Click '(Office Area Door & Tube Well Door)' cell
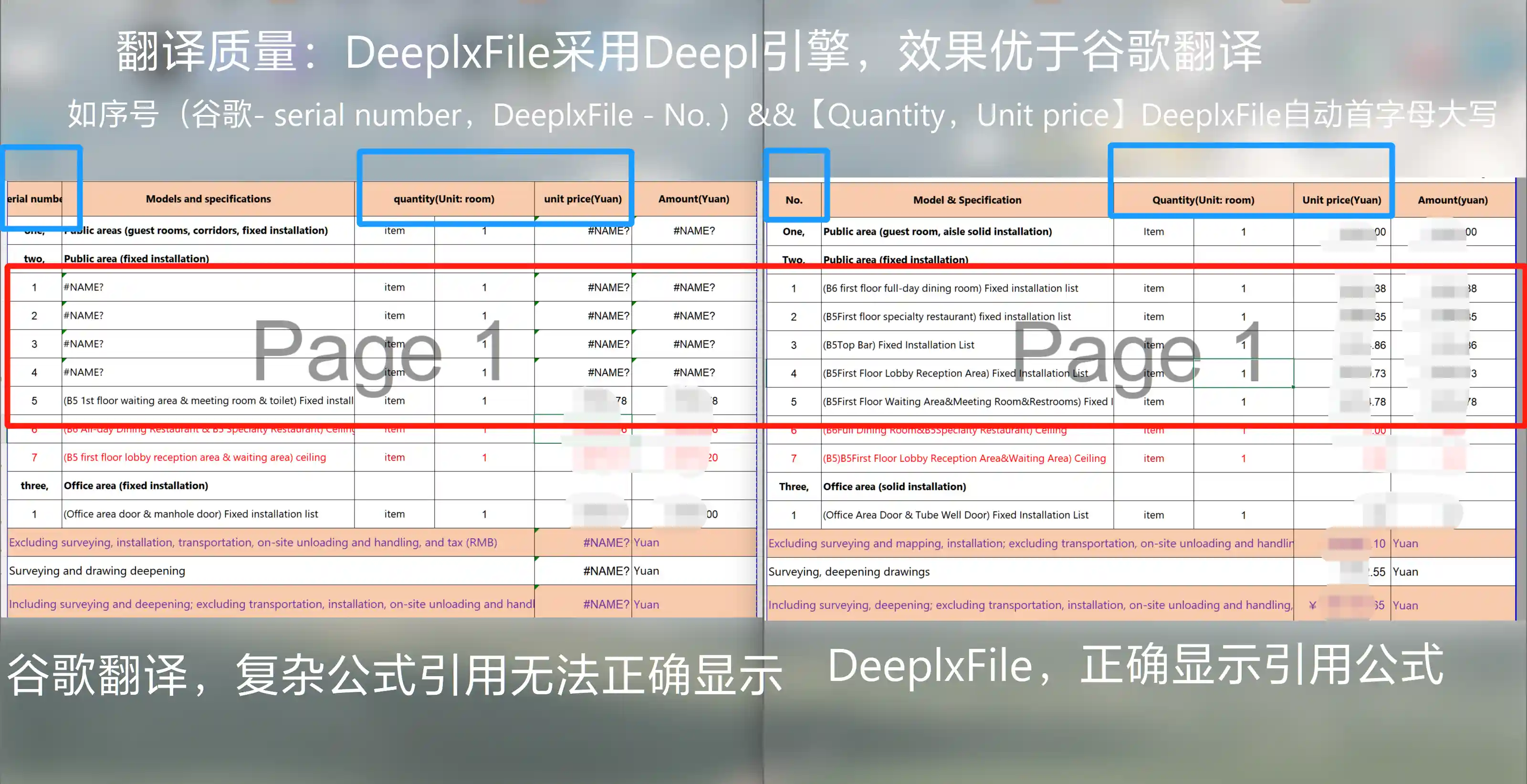 954,515
